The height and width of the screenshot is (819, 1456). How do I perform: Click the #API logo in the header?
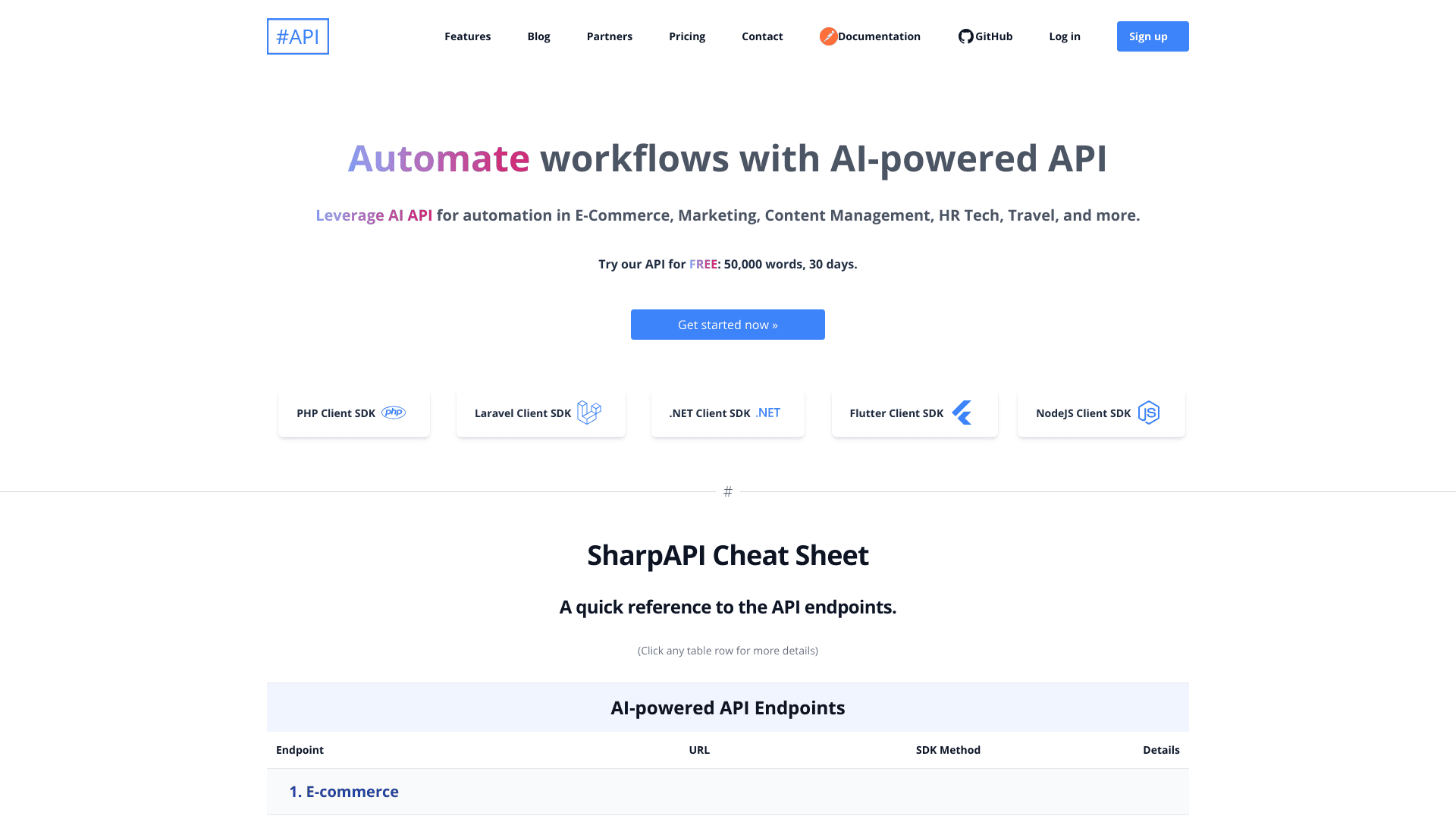point(297,36)
